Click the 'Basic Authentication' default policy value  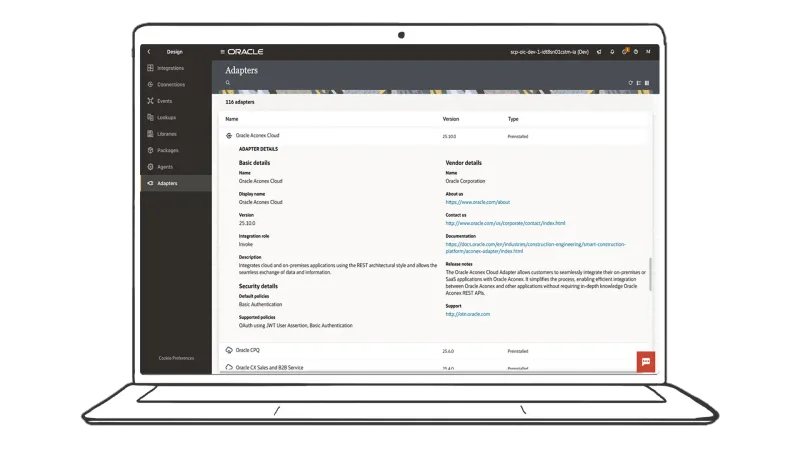[x=260, y=304]
